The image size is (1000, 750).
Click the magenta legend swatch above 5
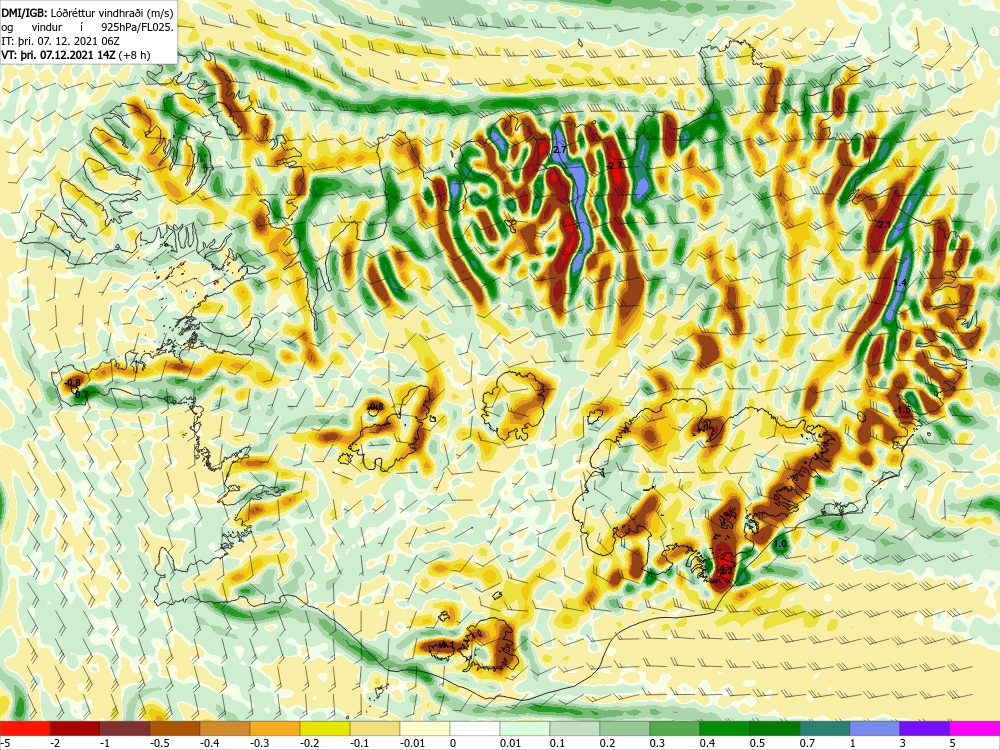coord(975,728)
